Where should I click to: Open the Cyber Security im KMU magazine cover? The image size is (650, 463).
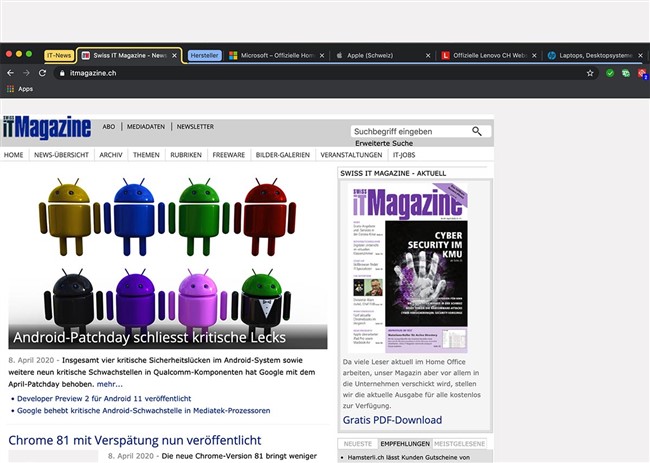click(410, 268)
